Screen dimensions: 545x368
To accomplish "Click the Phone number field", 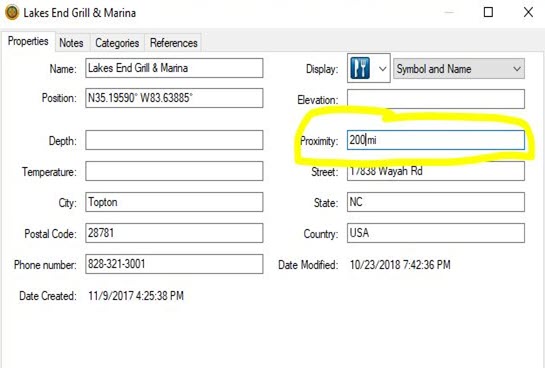I will [174, 264].
